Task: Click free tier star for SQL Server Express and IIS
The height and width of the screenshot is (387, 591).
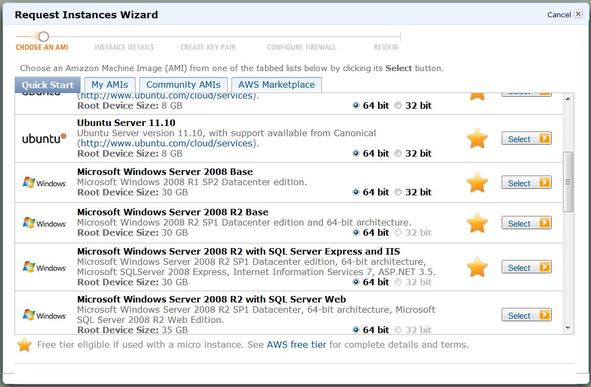Action: pos(477,267)
